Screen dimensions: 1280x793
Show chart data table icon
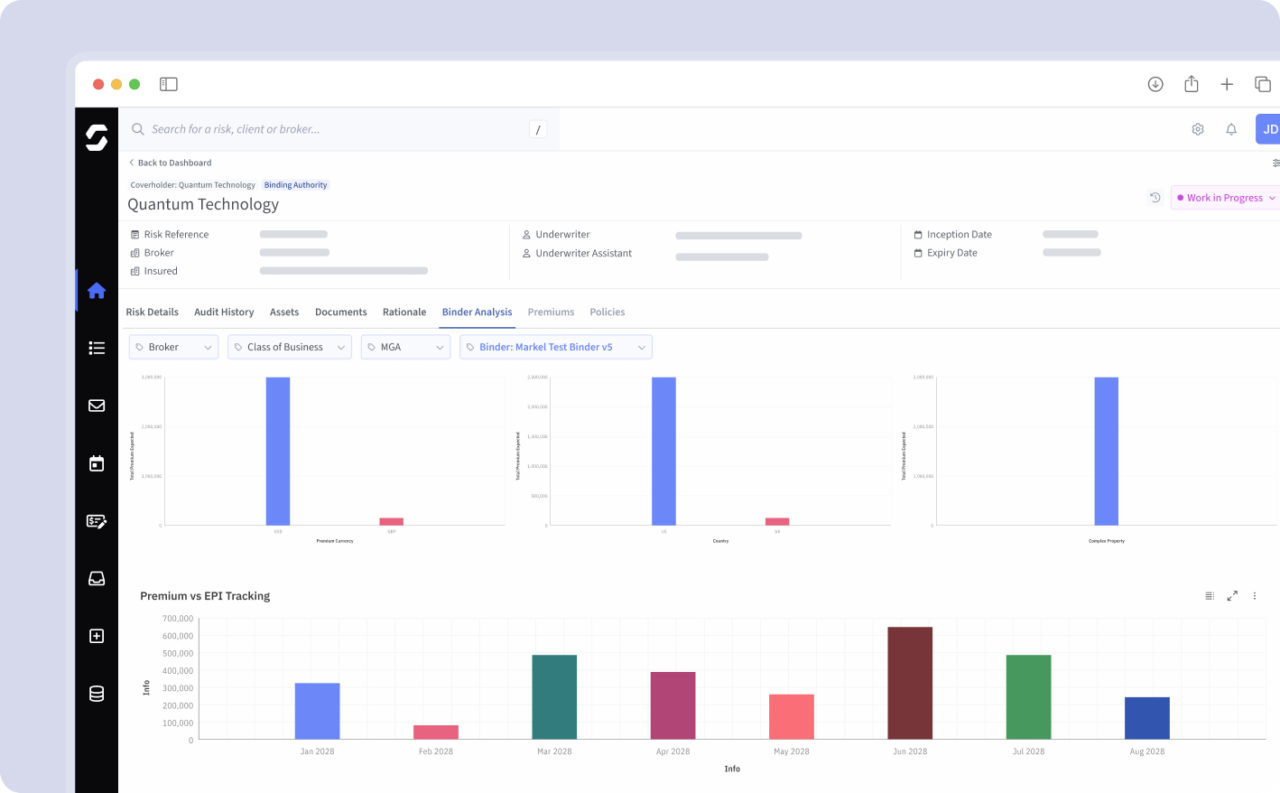coord(1210,596)
